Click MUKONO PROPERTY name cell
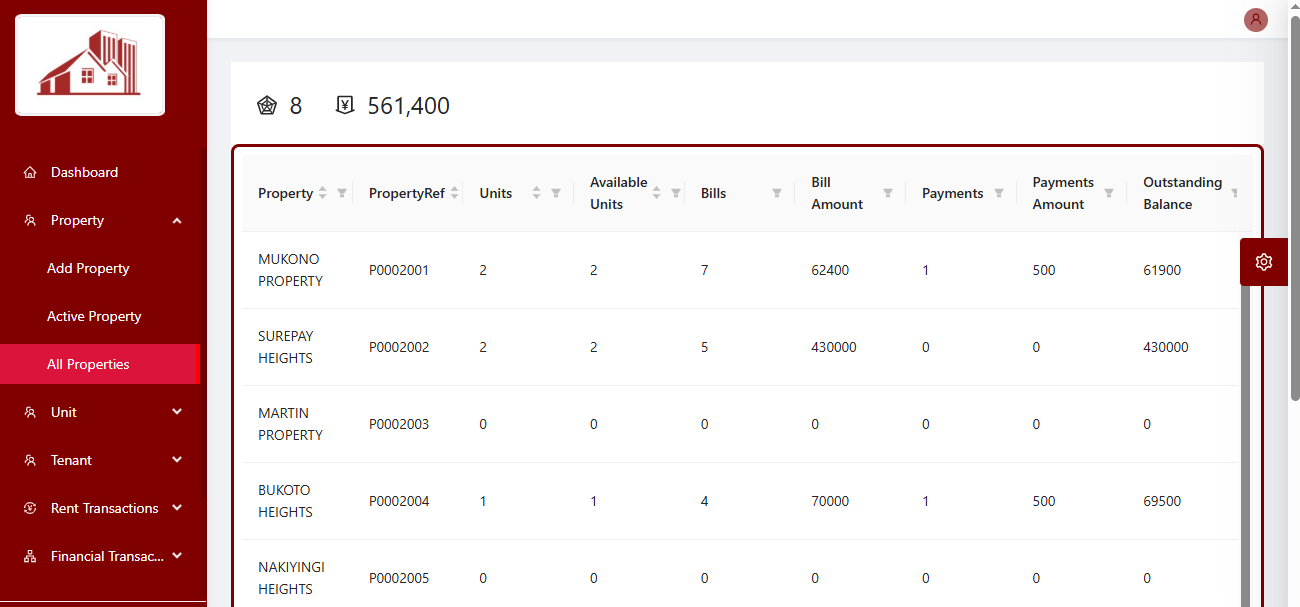Screen dimensions: 1300x607 290,270
